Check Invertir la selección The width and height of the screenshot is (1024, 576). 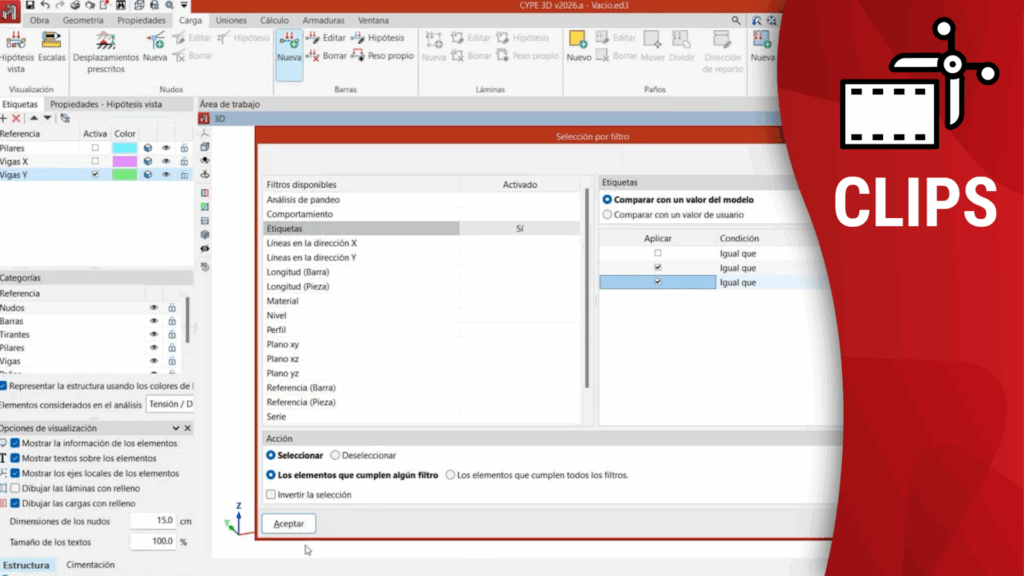coord(271,494)
